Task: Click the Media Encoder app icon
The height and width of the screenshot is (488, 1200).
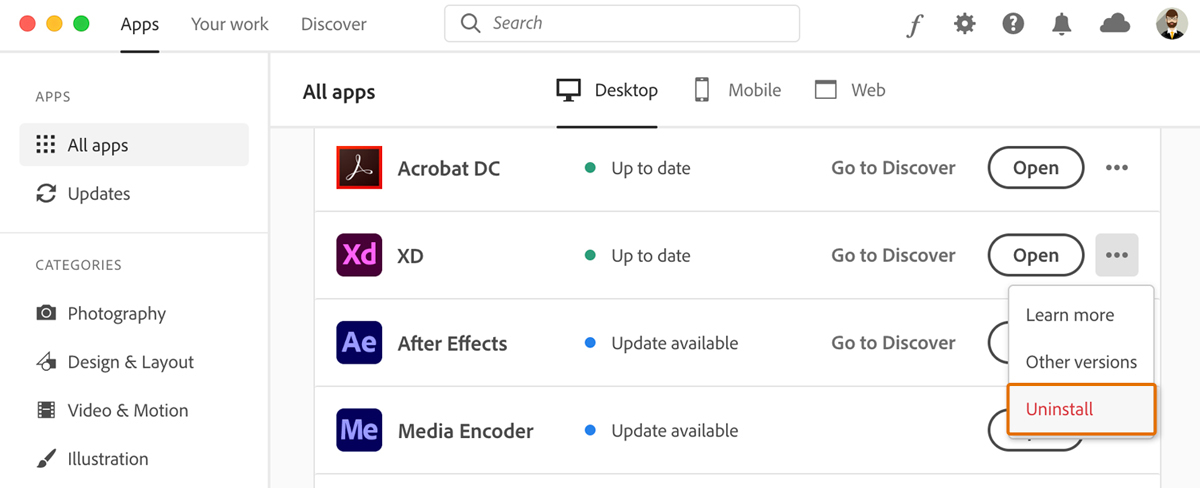Action: 359,431
